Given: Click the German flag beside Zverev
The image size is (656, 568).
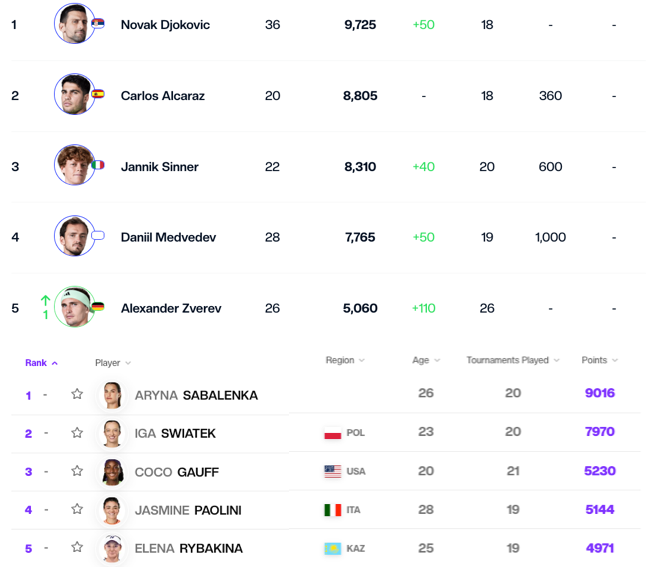Looking at the screenshot, I should pyautogui.click(x=98, y=306).
